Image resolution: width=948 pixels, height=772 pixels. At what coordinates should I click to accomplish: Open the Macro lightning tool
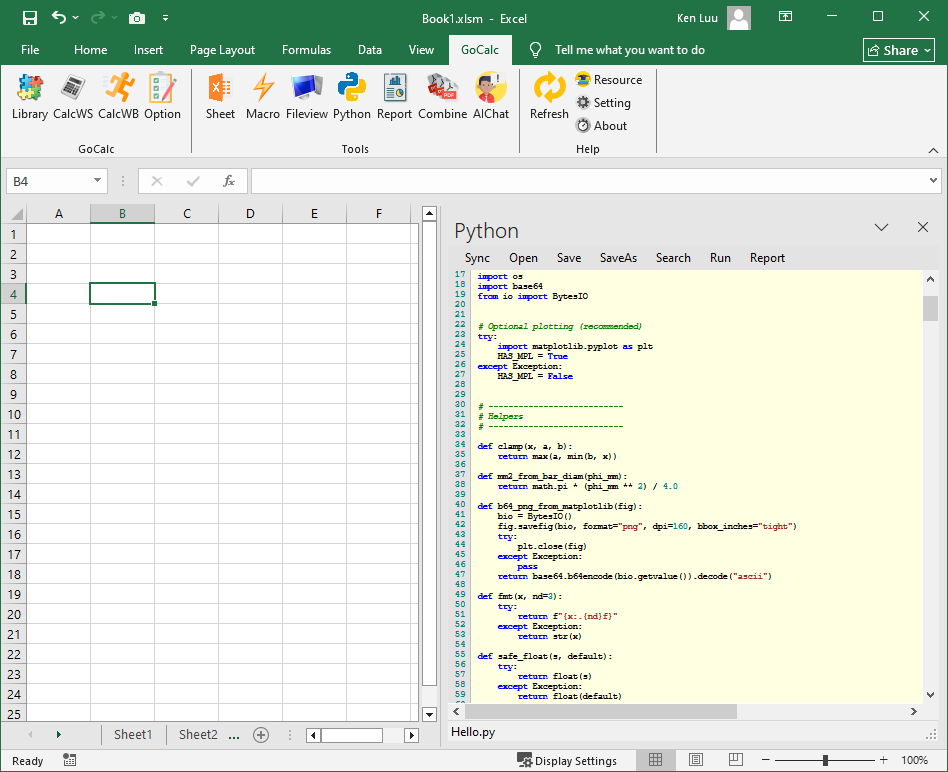263,96
